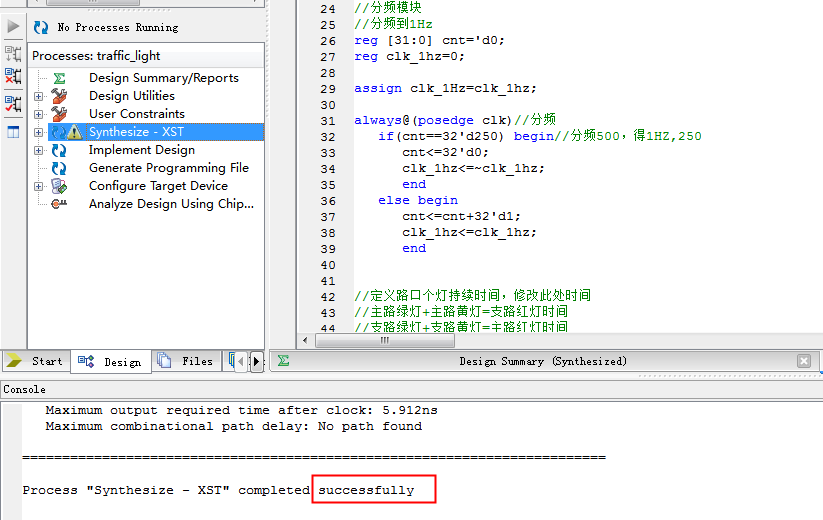This screenshot has width=823, height=520.
Task: Click code line "clk_1hz<=~clk_1hz;"
Action: [x=473, y=168]
